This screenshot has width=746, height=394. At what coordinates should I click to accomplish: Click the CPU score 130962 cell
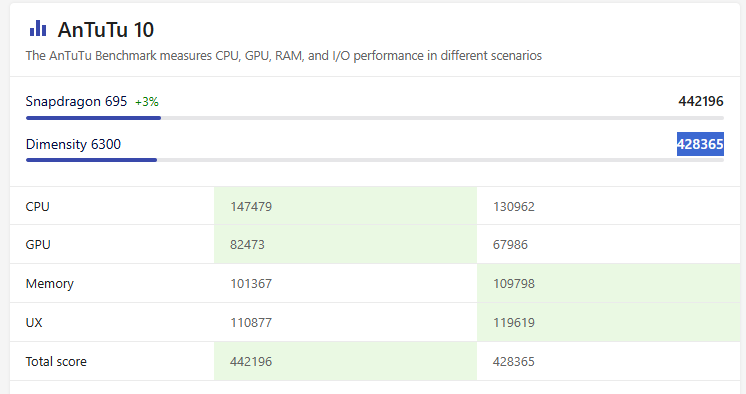pyautogui.click(x=609, y=206)
